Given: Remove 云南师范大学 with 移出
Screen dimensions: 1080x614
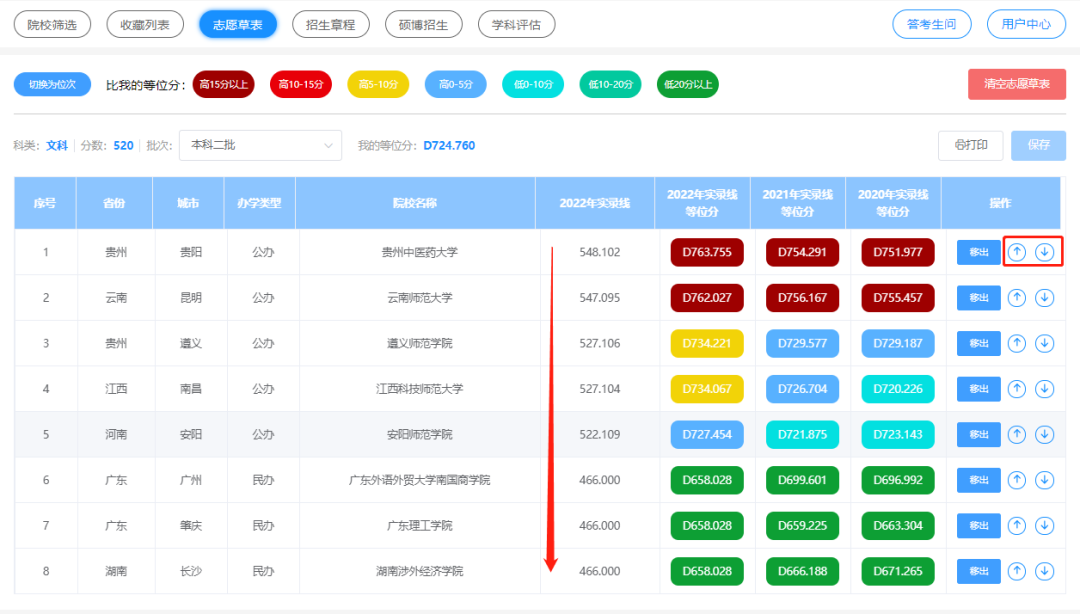Looking at the screenshot, I should pyautogui.click(x=979, y=298).
